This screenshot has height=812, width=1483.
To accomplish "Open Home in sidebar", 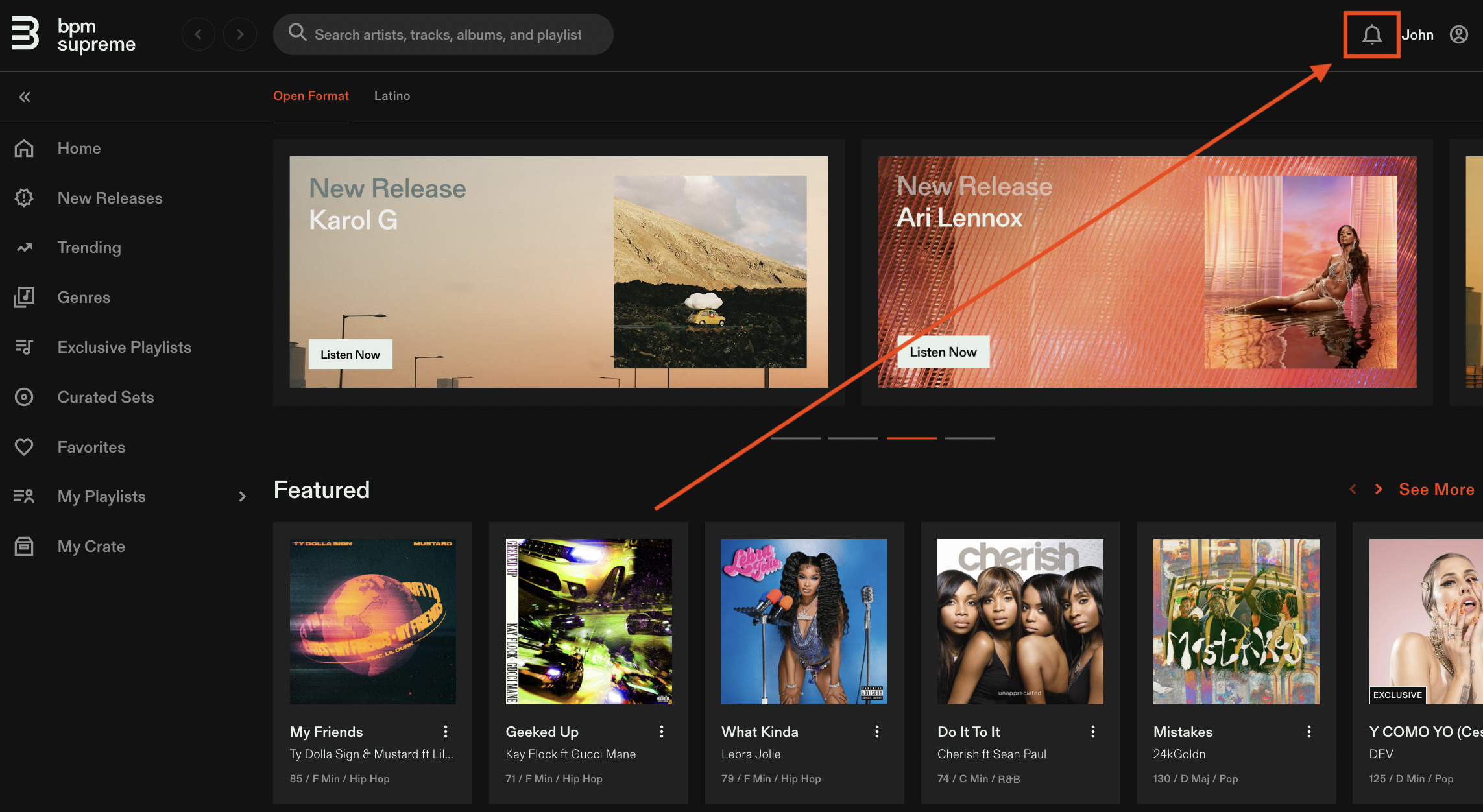I will coord(79,148).
